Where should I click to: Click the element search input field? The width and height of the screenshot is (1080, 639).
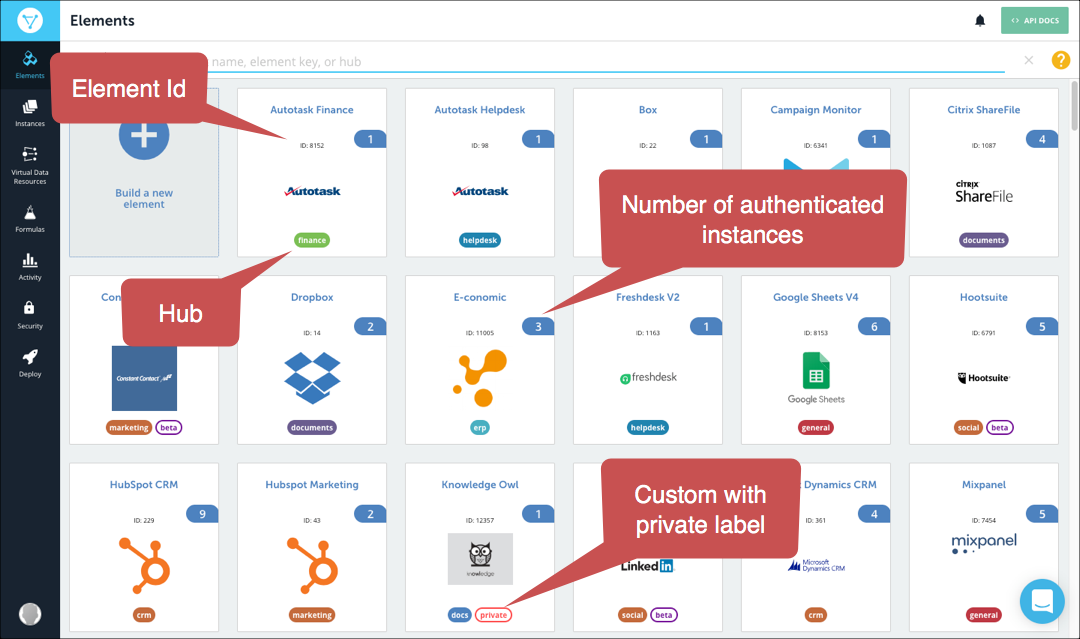(606, 61)
